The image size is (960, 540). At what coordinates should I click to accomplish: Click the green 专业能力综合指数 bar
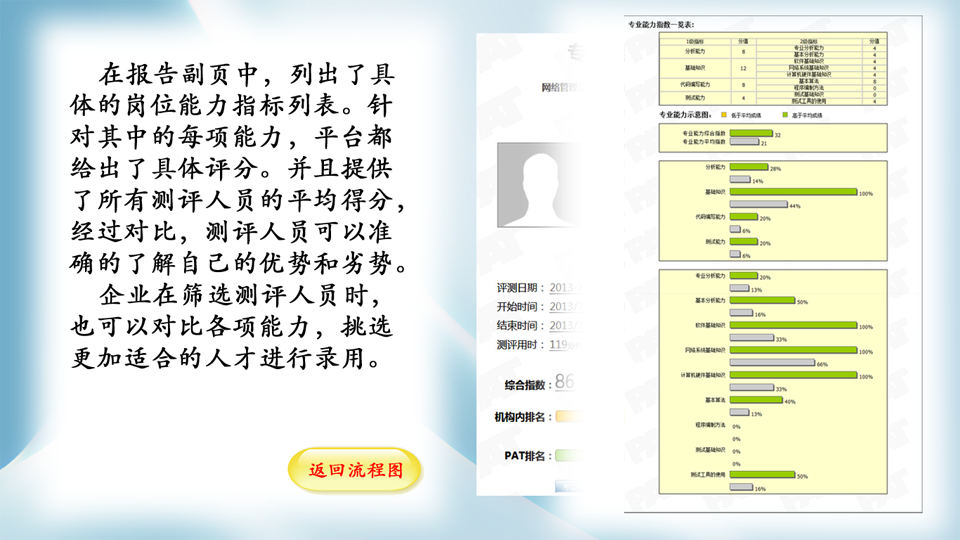click(751, 133)
